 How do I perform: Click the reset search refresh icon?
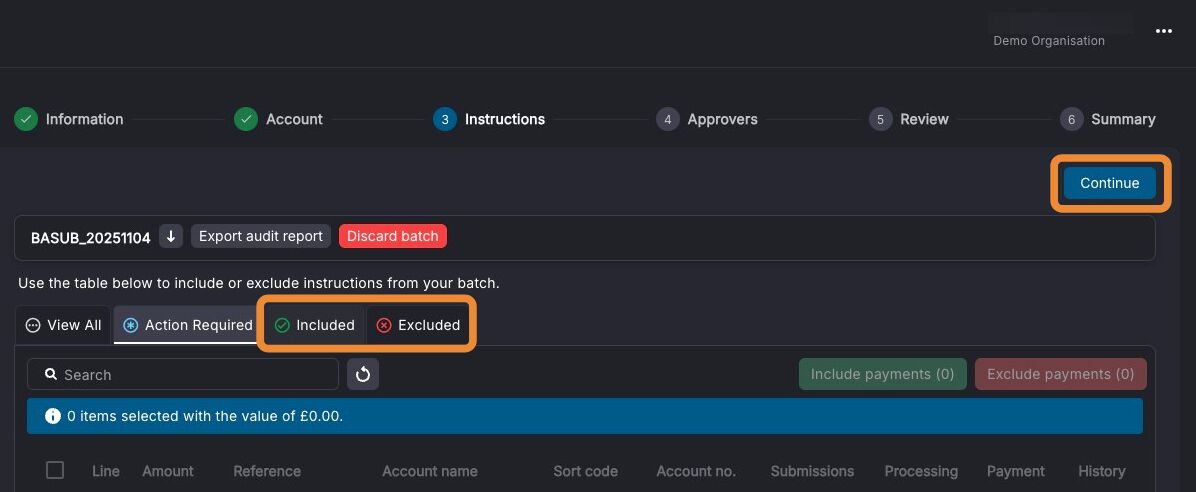pyautogui.click(x=363, y=375)
